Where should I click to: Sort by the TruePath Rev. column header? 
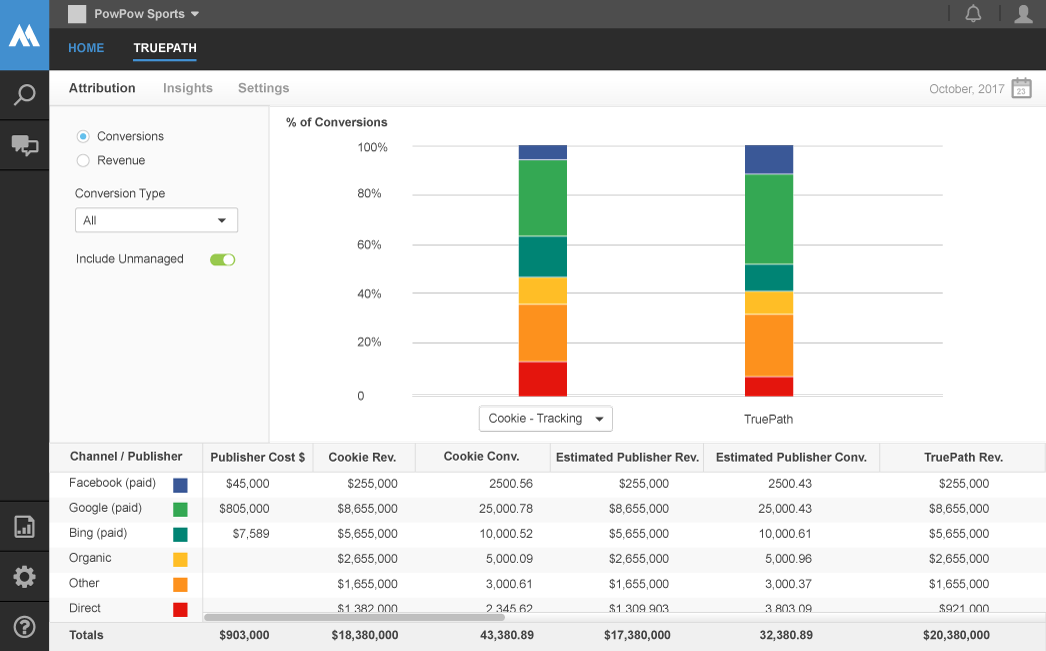[963, 458]
